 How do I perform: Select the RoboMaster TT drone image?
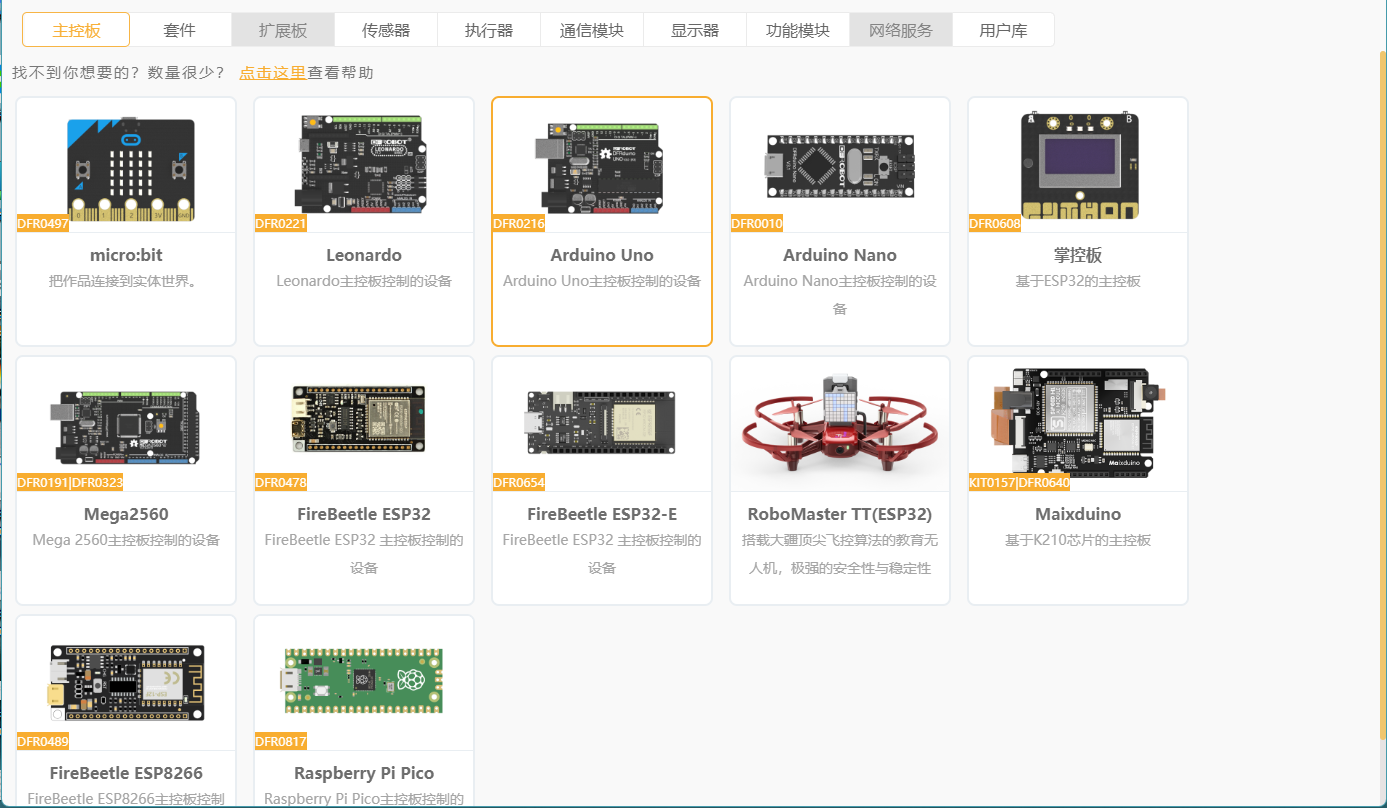tap(840, 424)
